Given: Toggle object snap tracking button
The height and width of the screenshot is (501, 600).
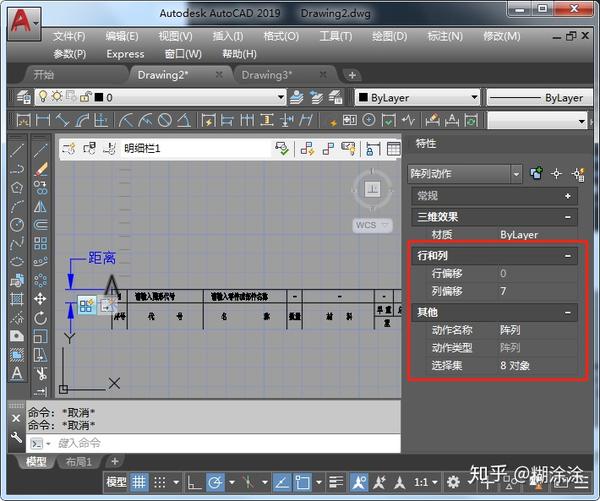Looking at the screenshot, I should (x=282, y=482).
